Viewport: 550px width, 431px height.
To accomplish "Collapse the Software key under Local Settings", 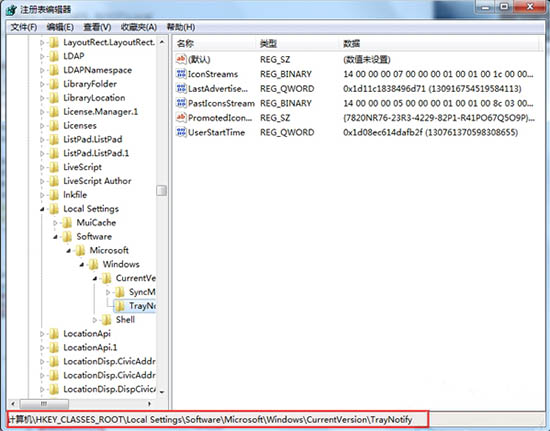I will pyautogui.click(x=55, y=237).
